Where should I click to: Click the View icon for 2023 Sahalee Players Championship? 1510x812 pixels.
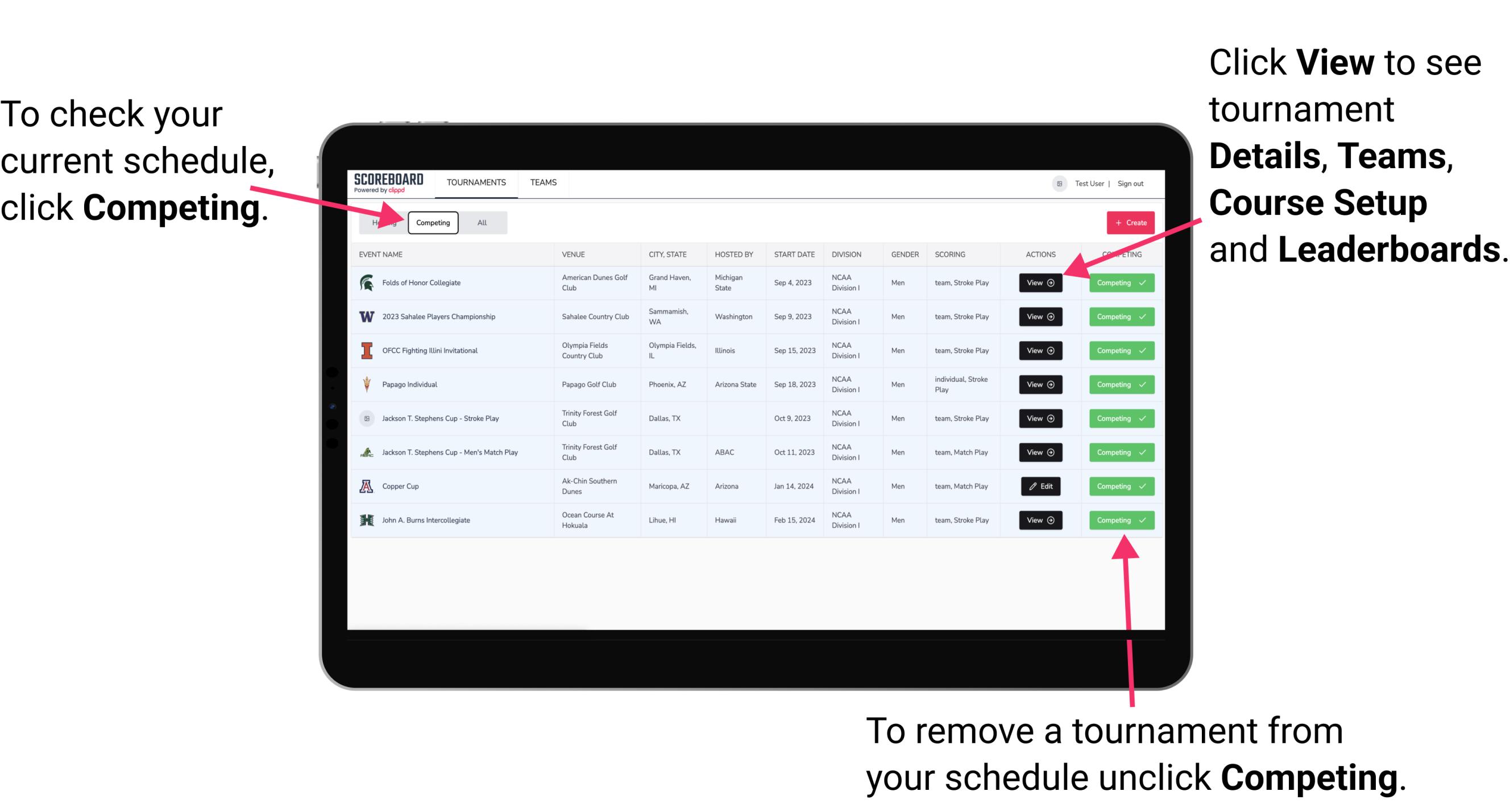(1038, 316)
